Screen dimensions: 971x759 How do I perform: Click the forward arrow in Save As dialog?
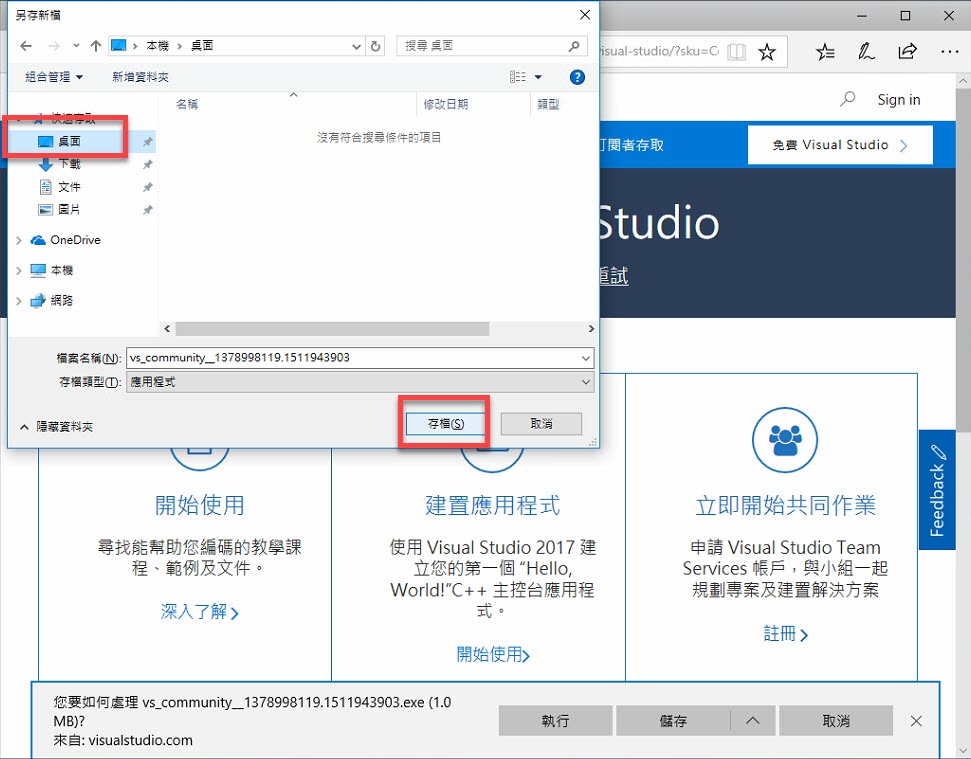pyautogui.click(x=54, y=46)
